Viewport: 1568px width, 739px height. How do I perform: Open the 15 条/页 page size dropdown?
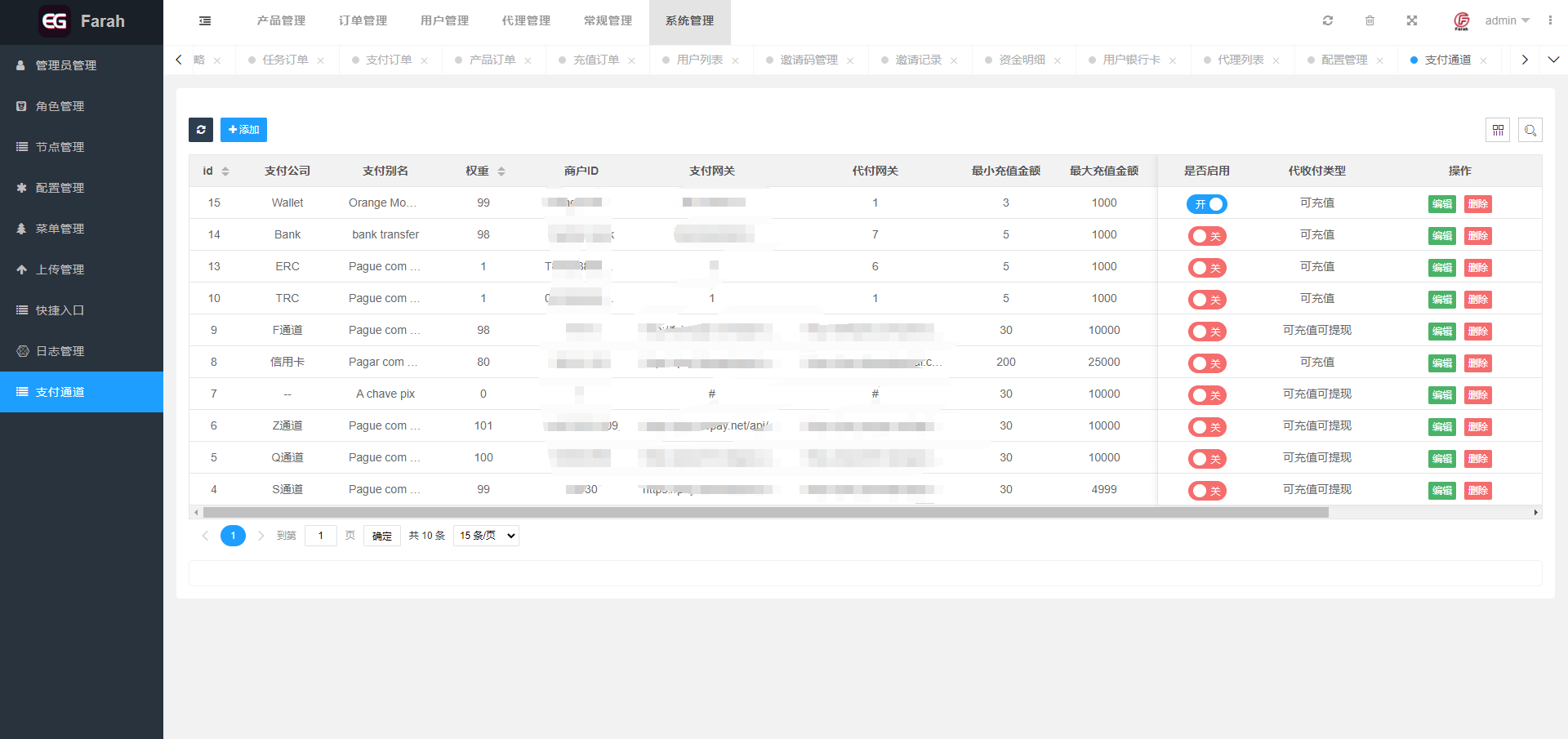coord(486,536)
